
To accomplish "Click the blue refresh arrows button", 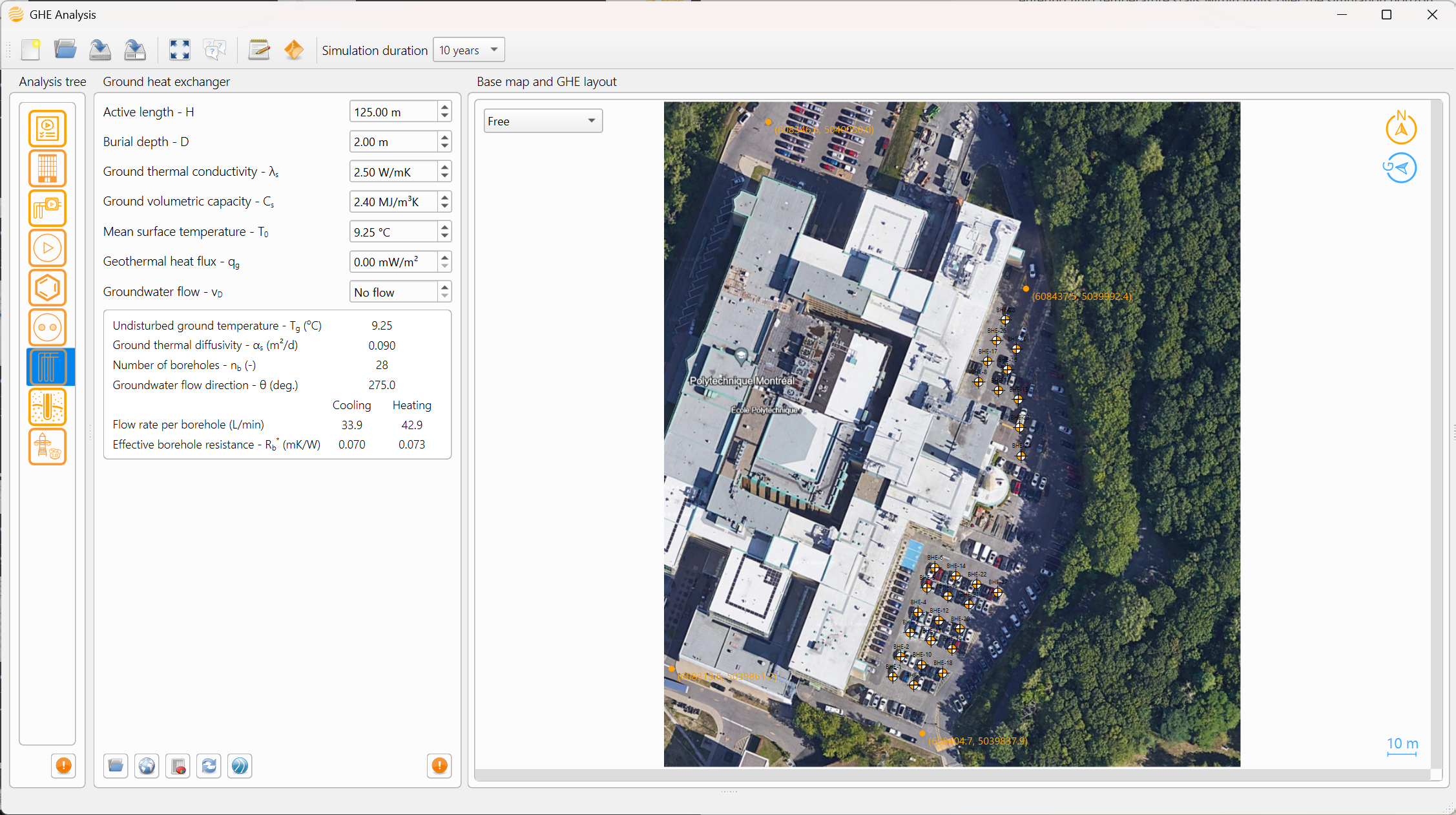I will [209, 766].
